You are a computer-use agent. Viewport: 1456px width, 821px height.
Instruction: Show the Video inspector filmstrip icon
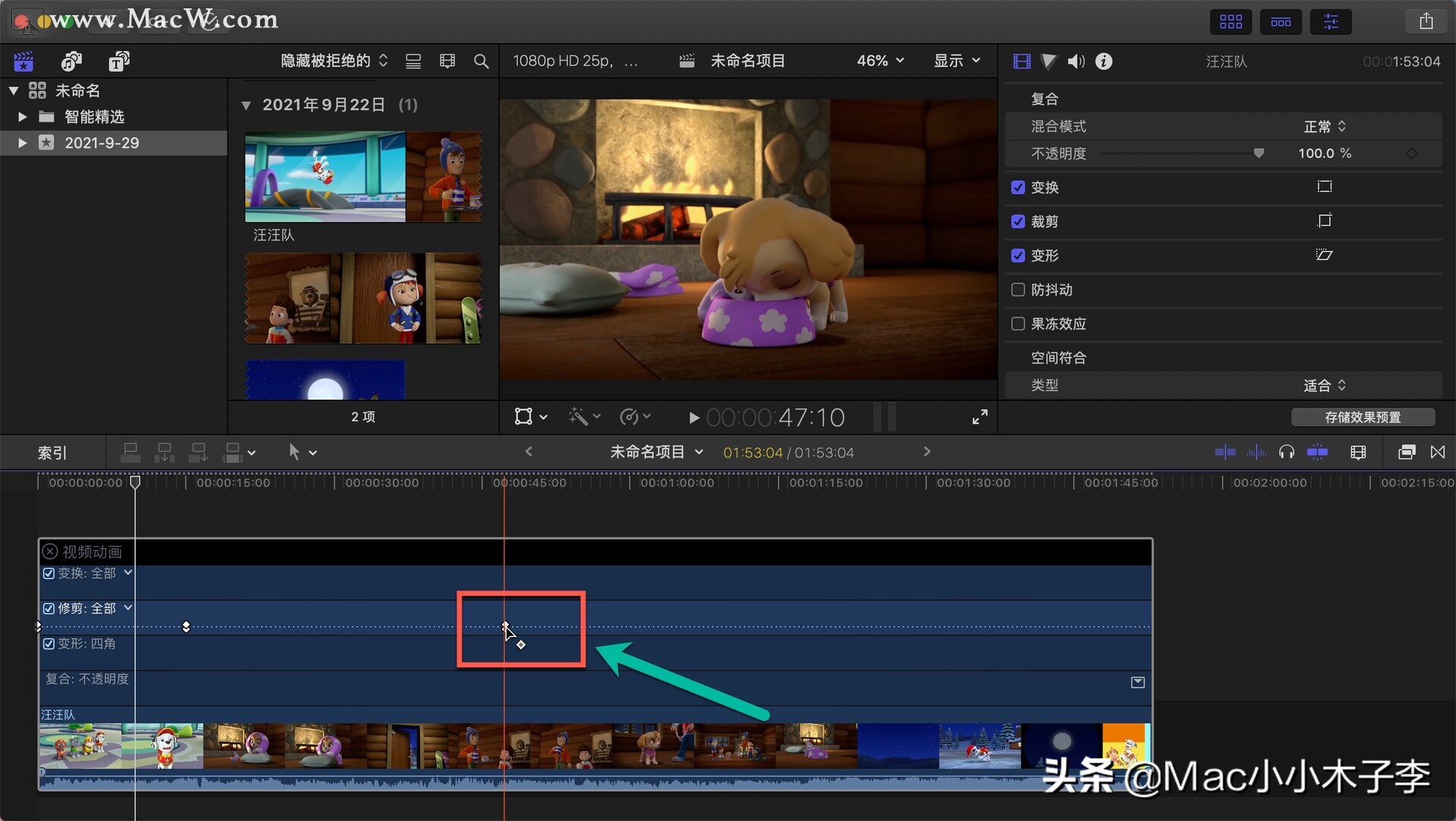coord(1021,61)
